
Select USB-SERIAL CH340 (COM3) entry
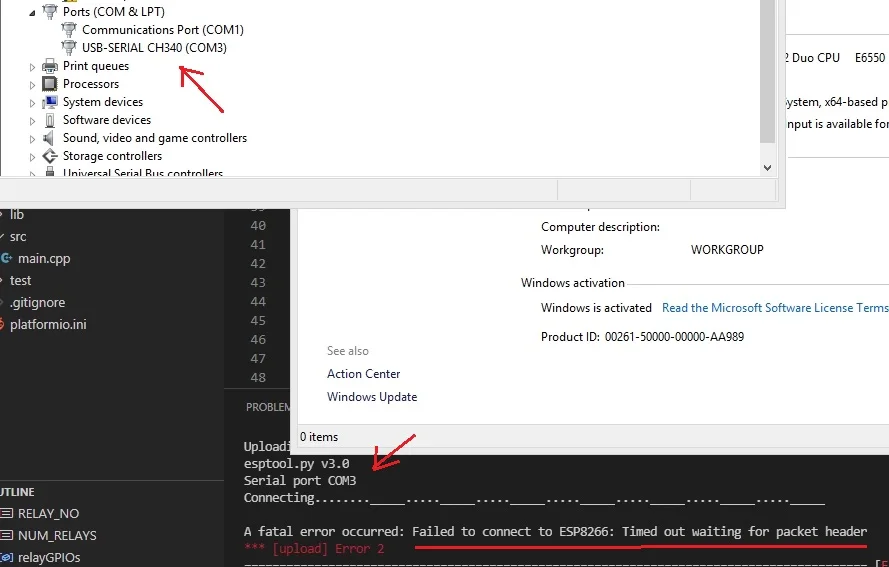pyautogui.click(x=154, y=48)
